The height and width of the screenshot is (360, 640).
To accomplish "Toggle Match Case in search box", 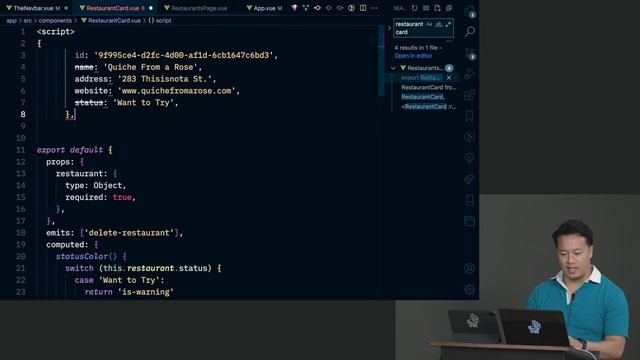I will (429, 24).
